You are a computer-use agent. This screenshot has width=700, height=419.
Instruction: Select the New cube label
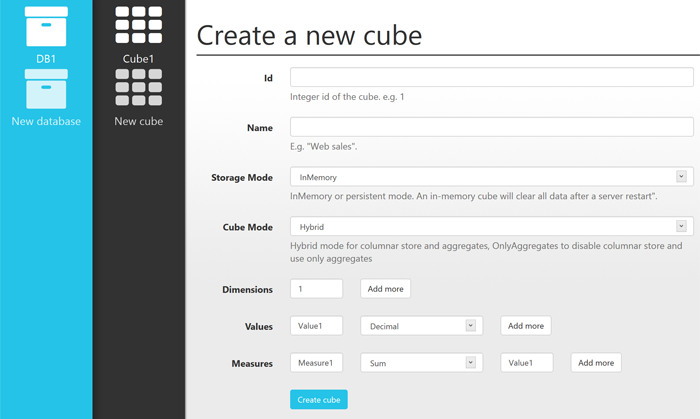pos(138,121)
